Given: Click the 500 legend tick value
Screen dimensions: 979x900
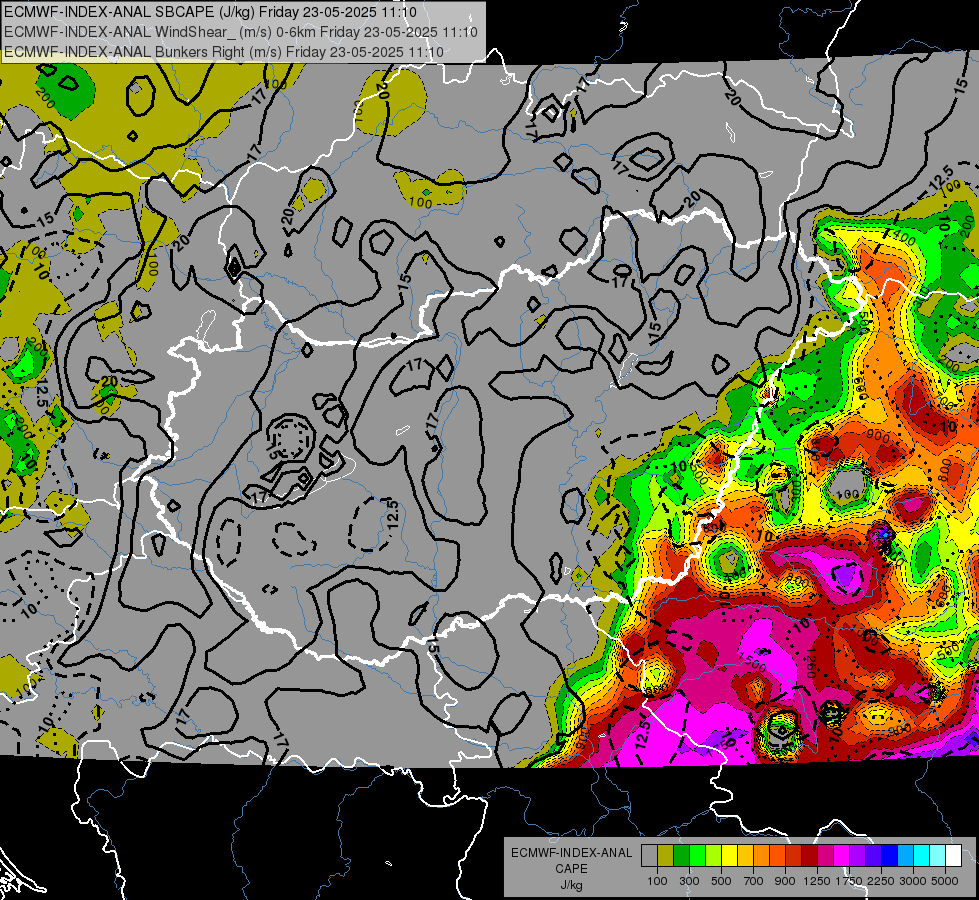Looking at the screenshot, I should tap(721, 881).
